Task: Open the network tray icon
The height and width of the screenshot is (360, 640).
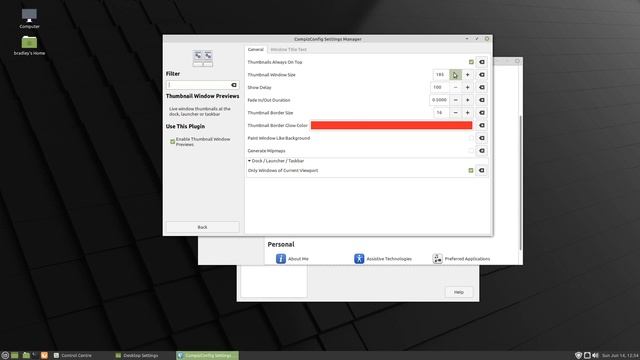Action: [587, 356]
